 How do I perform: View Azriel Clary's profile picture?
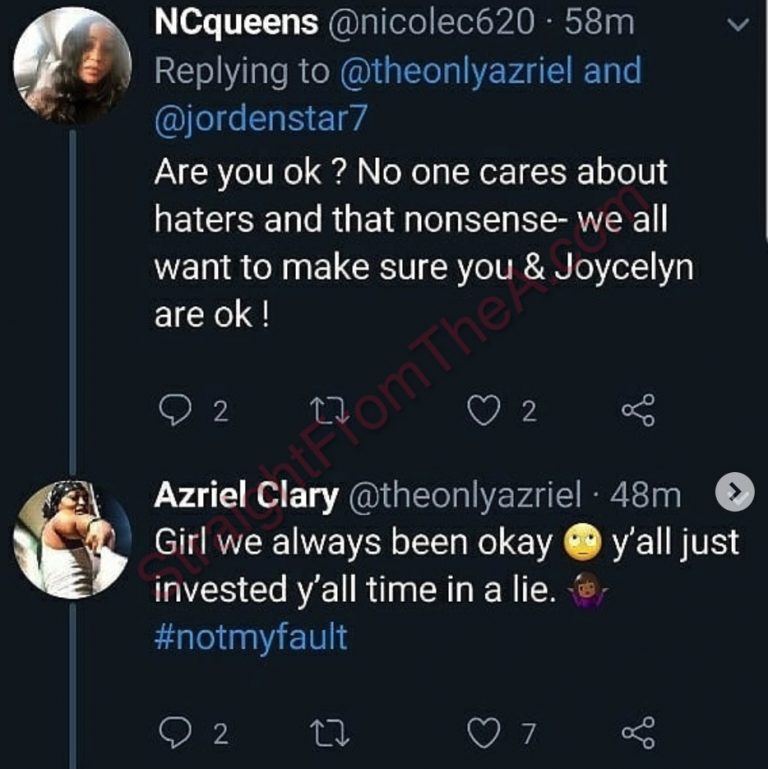coord(71,540)
